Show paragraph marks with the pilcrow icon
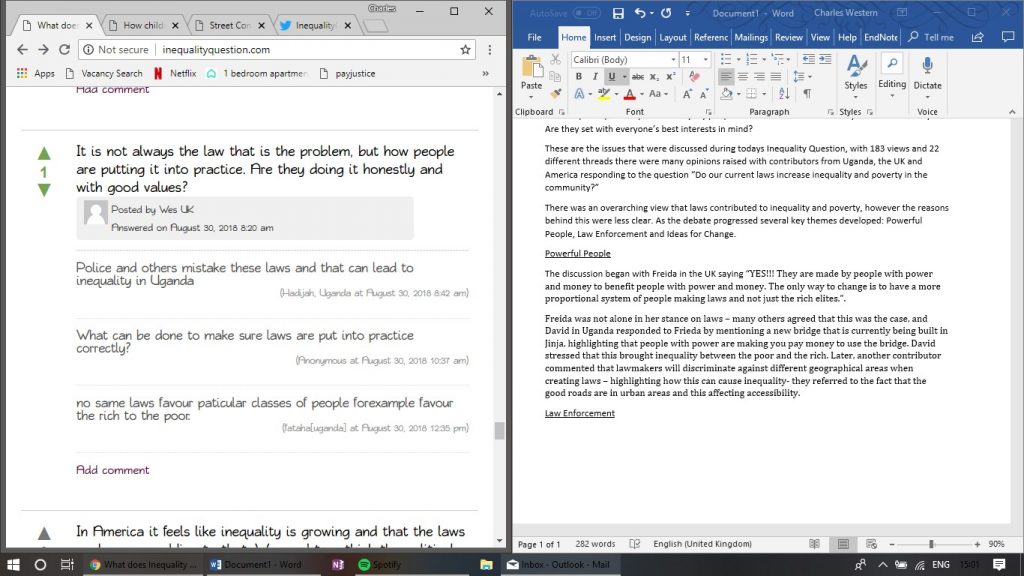Screen dimensions: 1024x576 807,94
